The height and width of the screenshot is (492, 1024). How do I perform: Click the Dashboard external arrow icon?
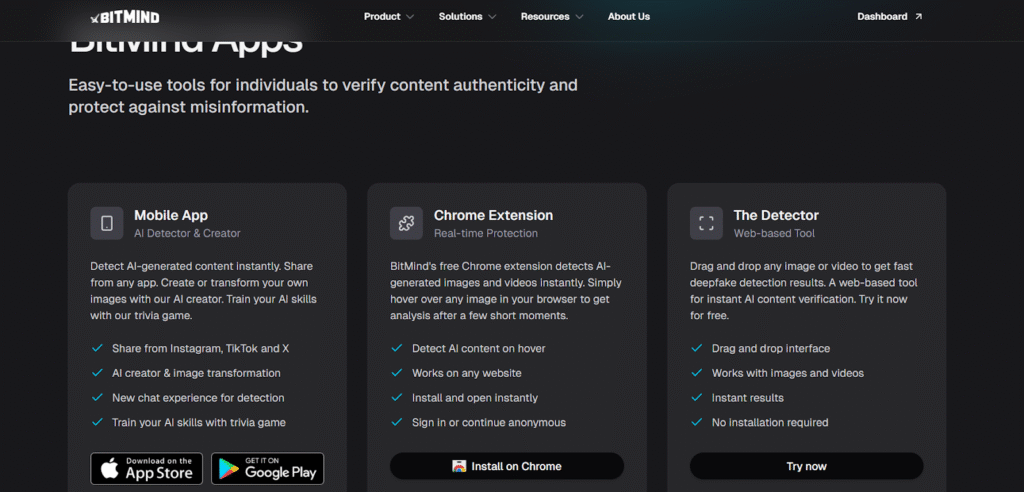(x=919, y=17)
